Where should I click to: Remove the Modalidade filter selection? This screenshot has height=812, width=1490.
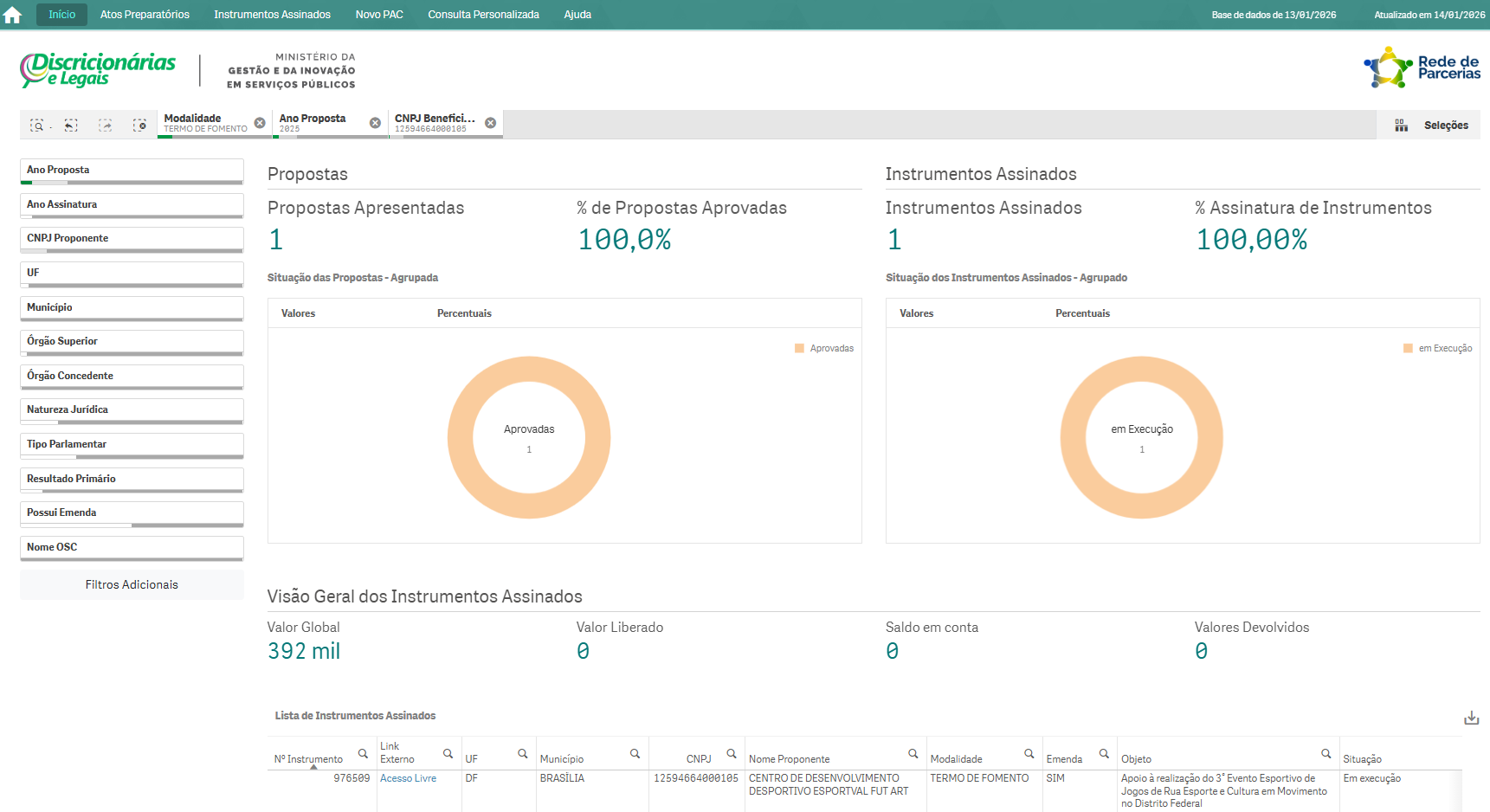pos(260,123)
